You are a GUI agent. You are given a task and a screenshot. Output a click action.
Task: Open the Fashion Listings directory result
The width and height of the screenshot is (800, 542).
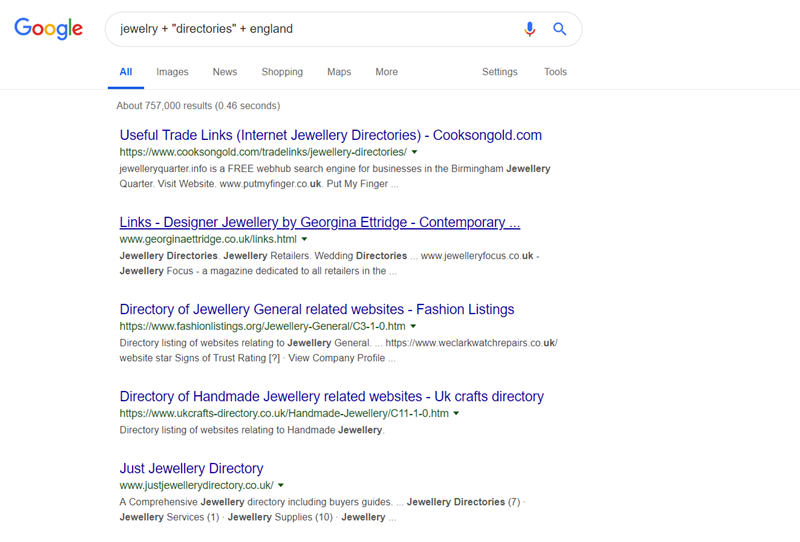317,310
